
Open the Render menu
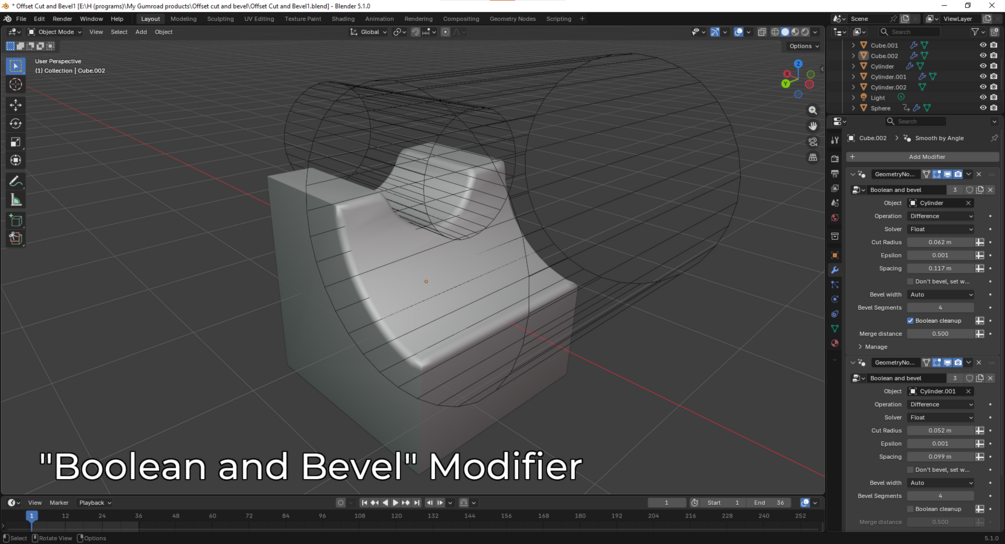click(62, 19)
